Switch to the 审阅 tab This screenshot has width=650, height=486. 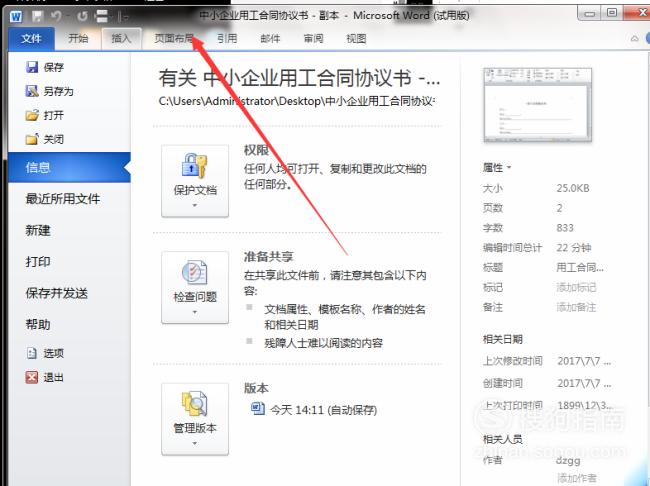(x=313, y=39)
